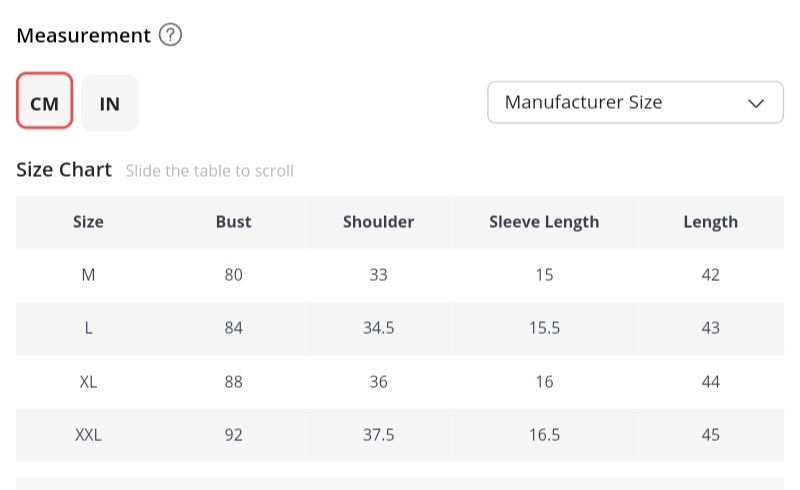Click the Sleeve Length column header
800x490 pixels.
click(544, 222)
